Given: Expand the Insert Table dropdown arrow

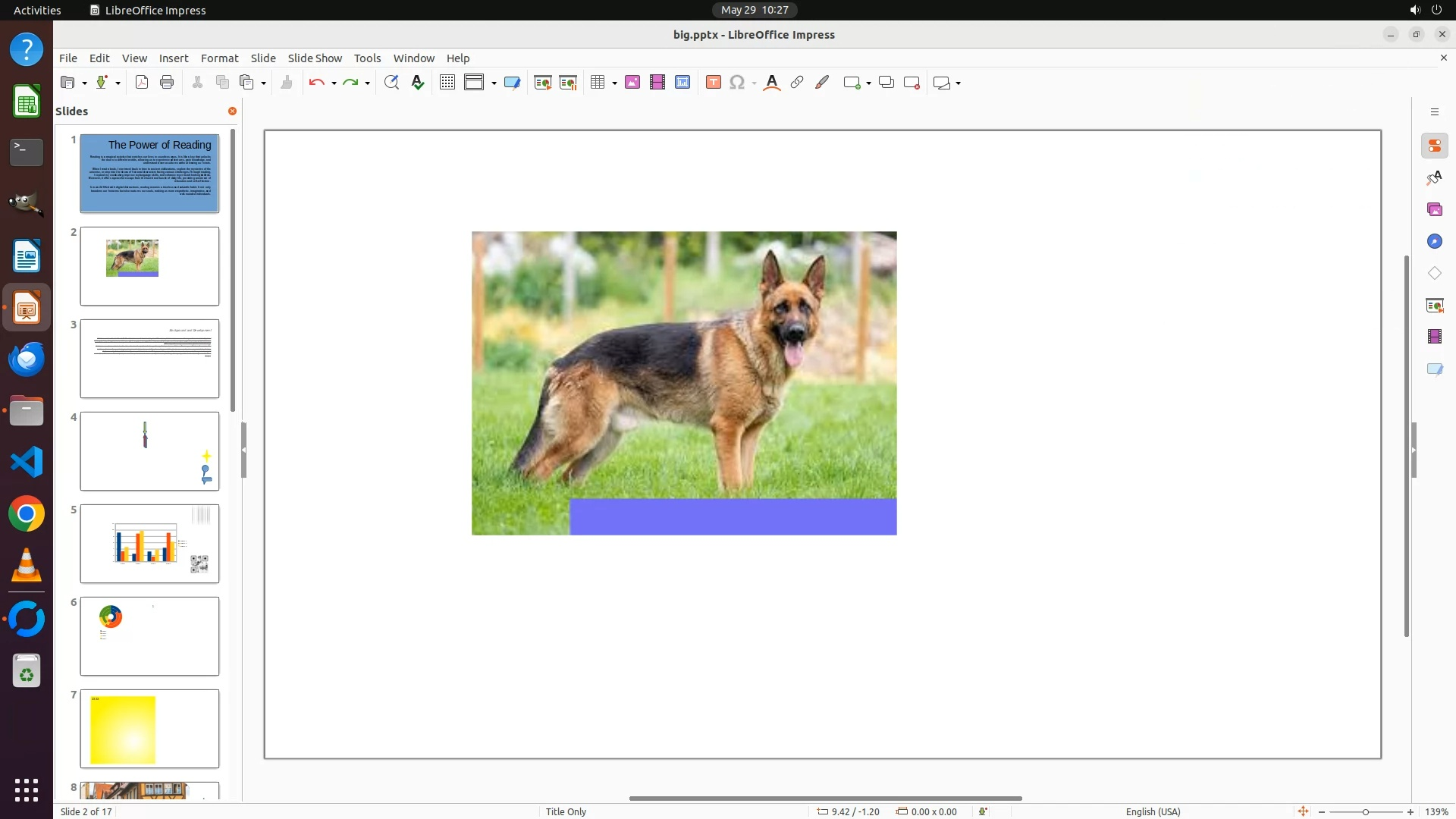Looking at the screenshot, I should pyautogui.click(x=614, y=83).
